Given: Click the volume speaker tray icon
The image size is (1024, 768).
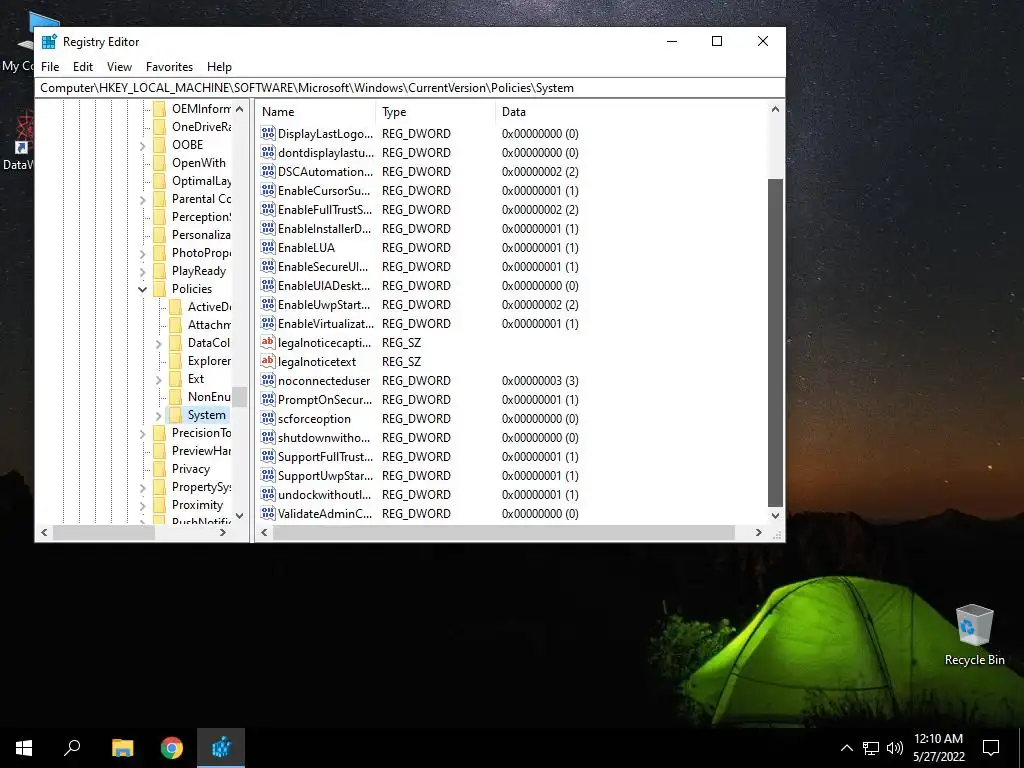Looking at the screenshot, I should [895, 748].
